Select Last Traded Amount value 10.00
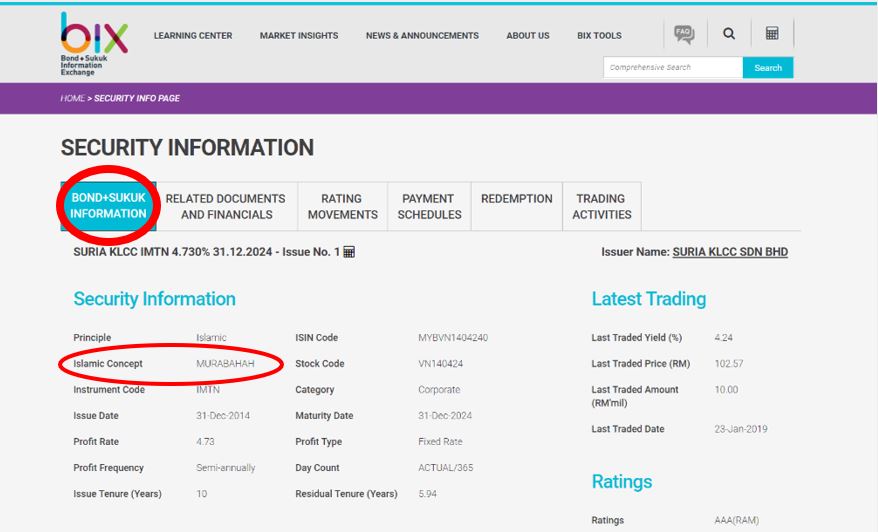 [726, 390]
